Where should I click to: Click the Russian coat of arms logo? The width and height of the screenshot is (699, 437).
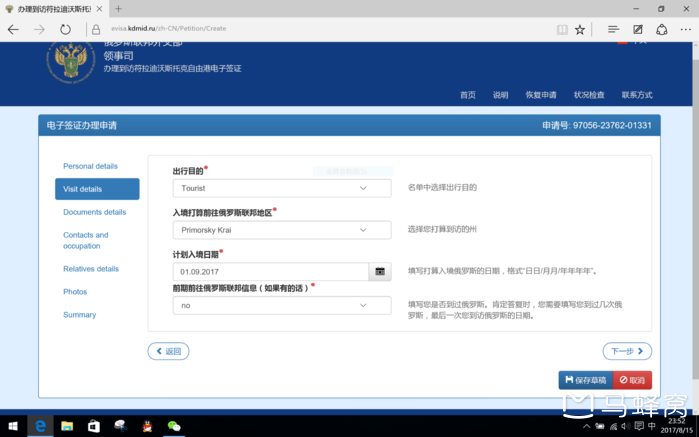(70, 60)
